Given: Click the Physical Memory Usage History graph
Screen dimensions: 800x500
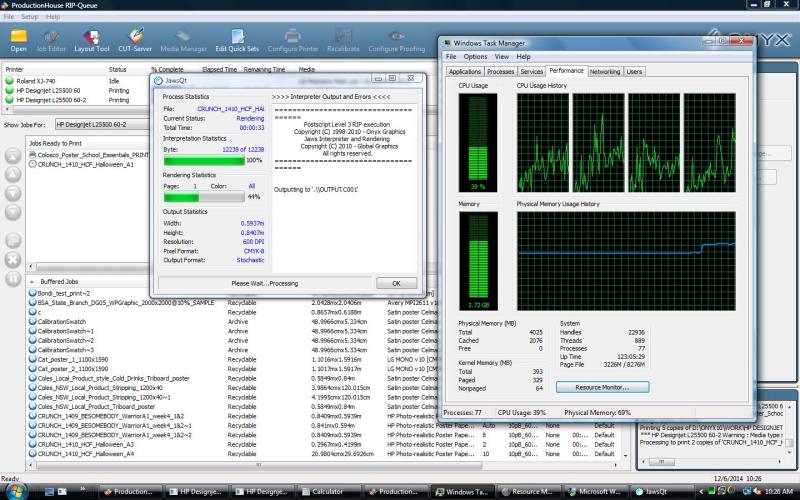Looking at the screenshot, I should 626,261.
